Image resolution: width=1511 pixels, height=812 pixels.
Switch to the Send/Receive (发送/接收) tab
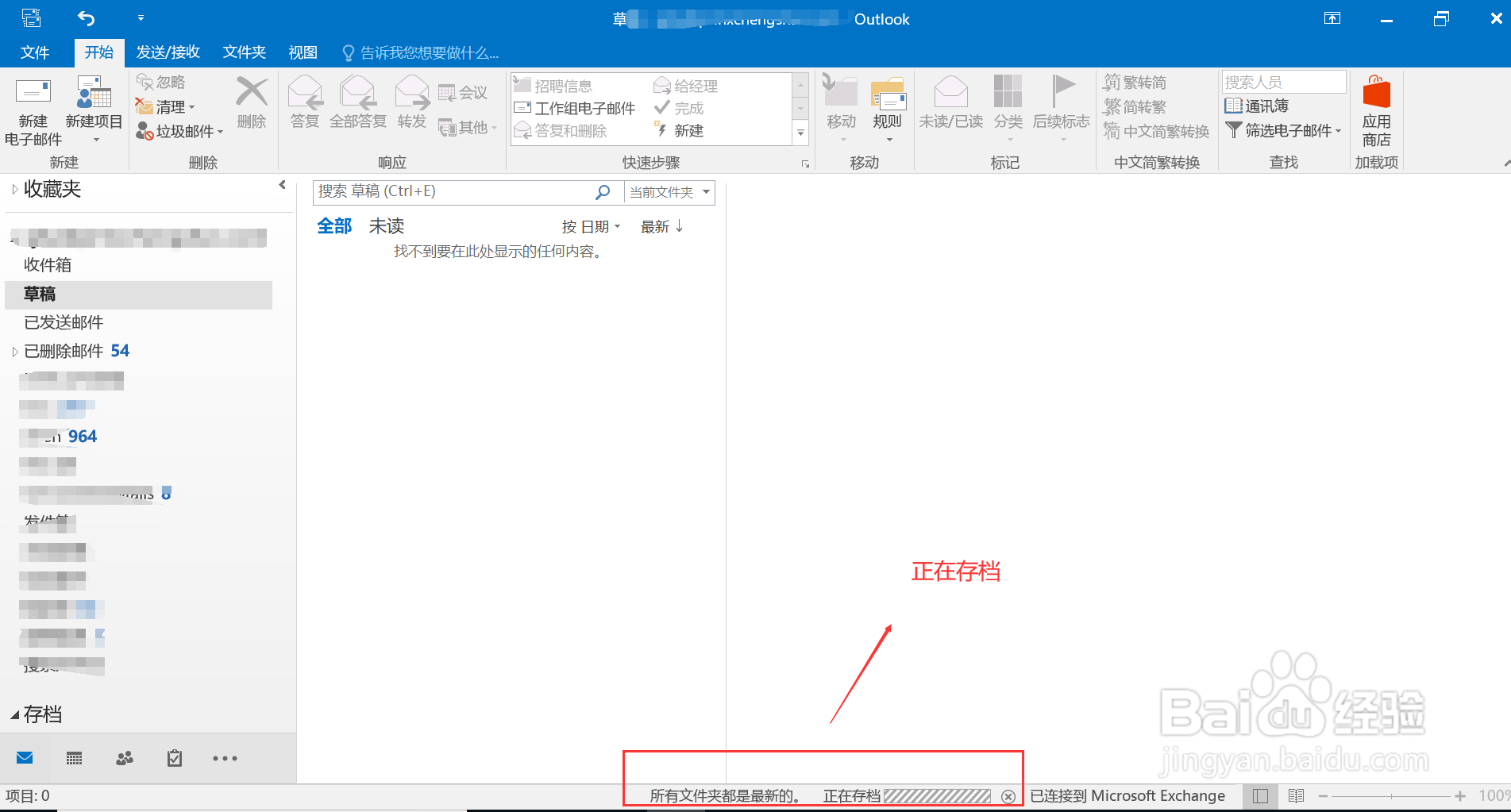tap(168, 52)
